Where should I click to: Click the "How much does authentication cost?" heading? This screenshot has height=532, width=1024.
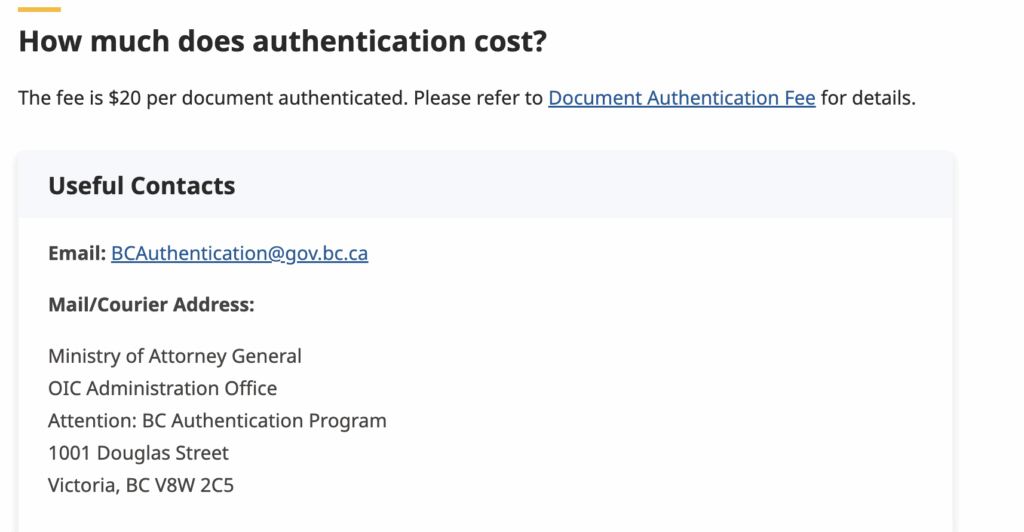283,42
